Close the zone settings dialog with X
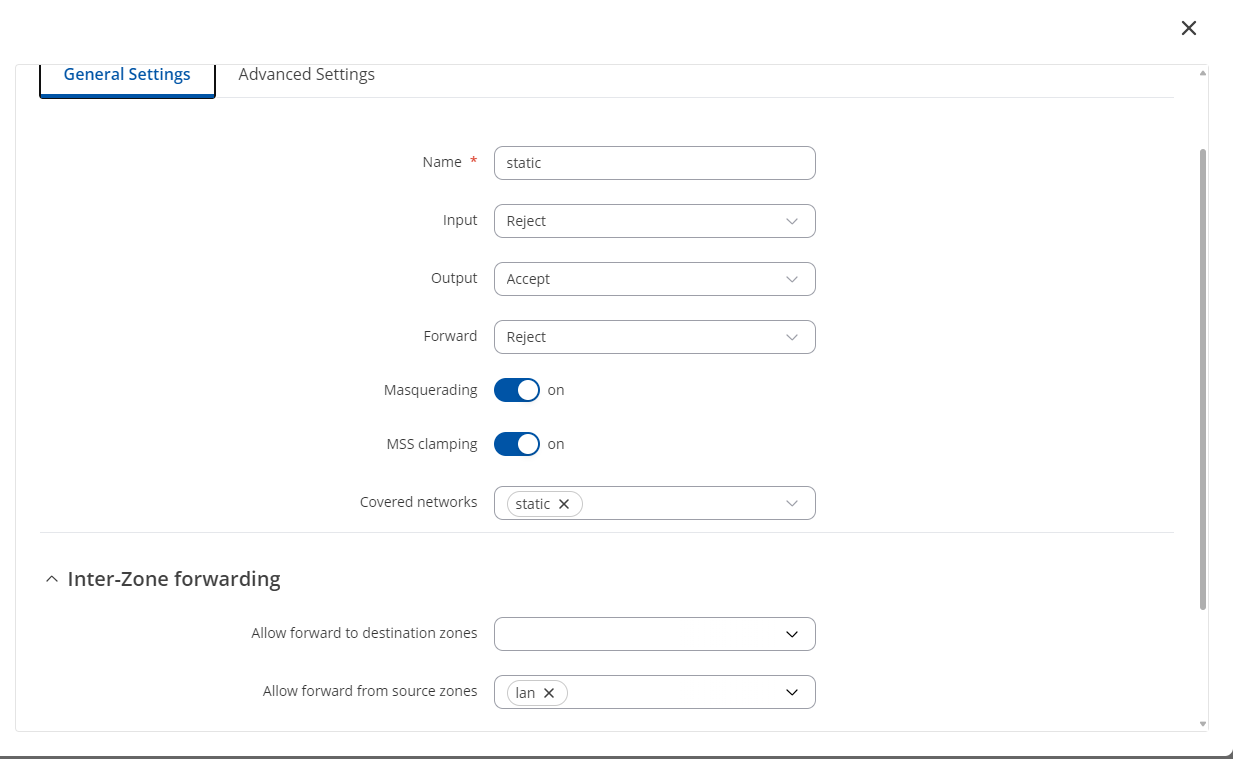1233x759 pixels. [x=1188, y=28]
